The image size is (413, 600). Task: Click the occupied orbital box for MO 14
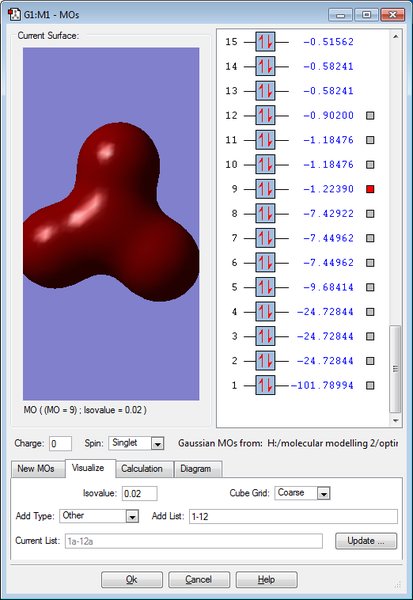coord(265,66)
